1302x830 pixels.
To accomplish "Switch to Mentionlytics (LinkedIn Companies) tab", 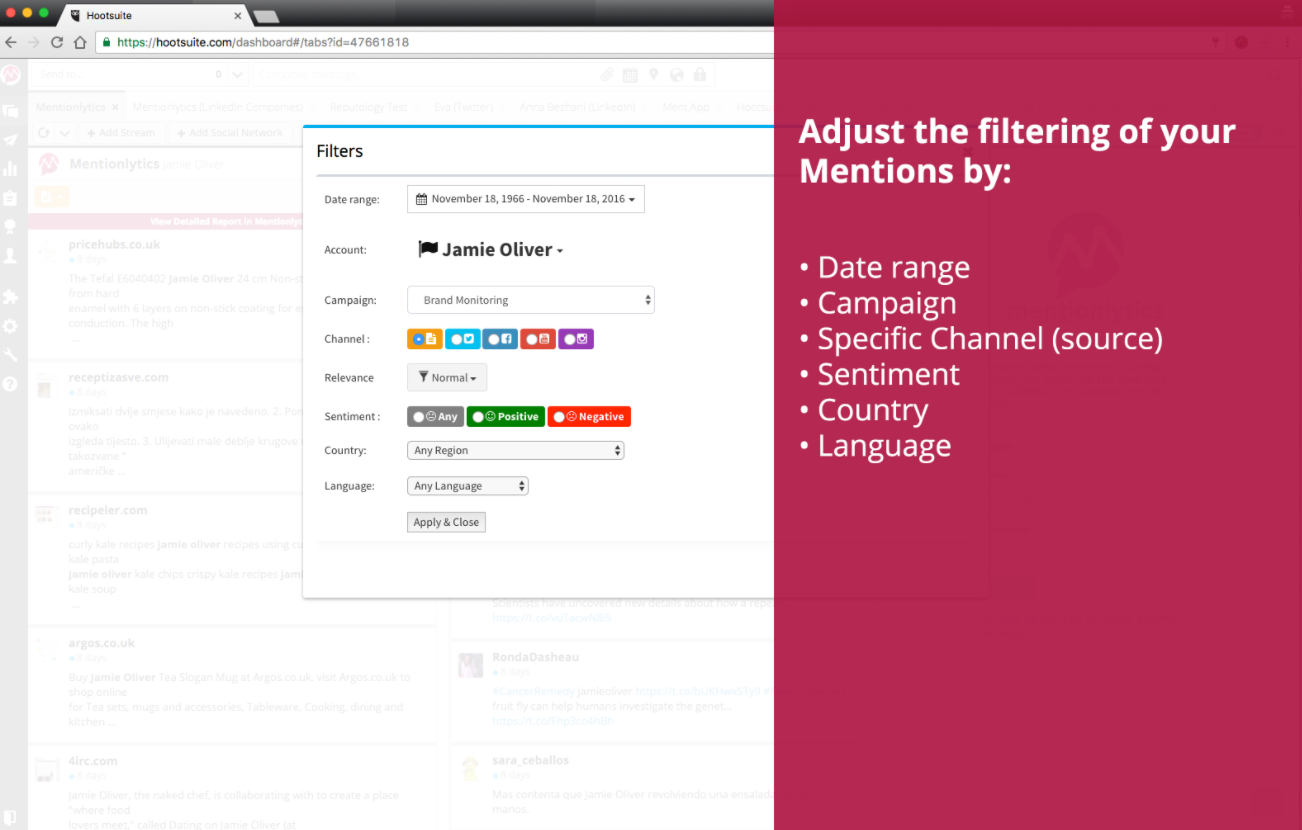I will coord(217,107).
